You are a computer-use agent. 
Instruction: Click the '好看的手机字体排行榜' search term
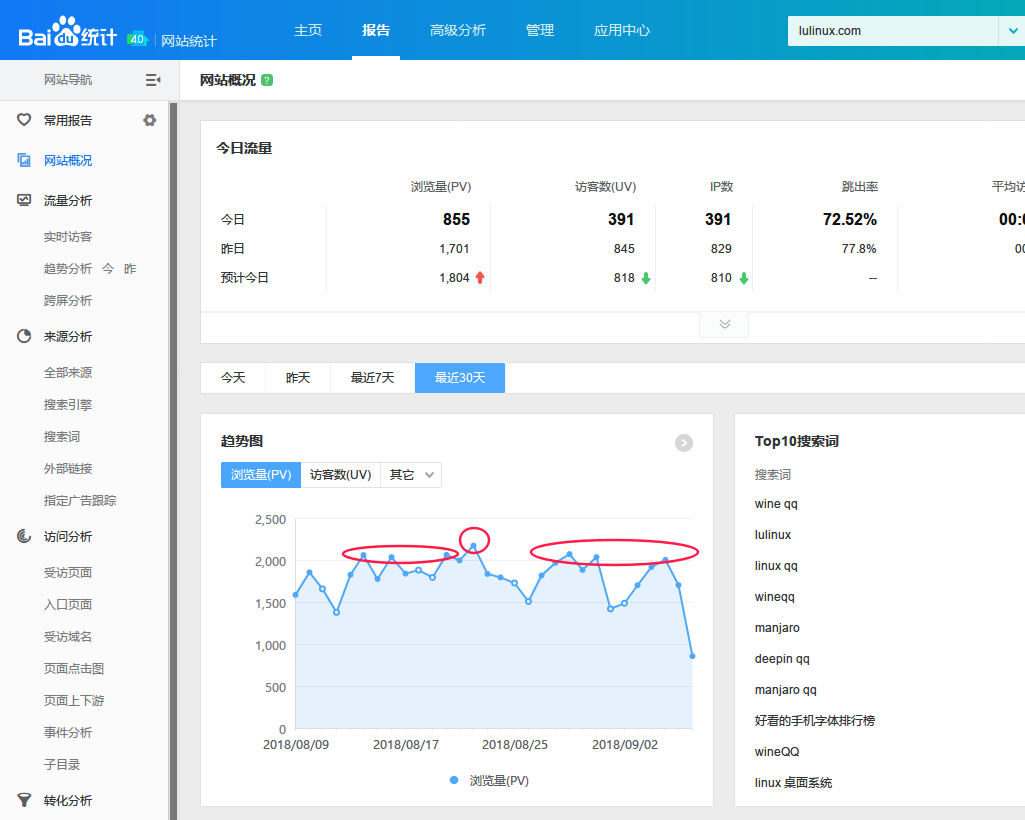[x=815, y=721]
